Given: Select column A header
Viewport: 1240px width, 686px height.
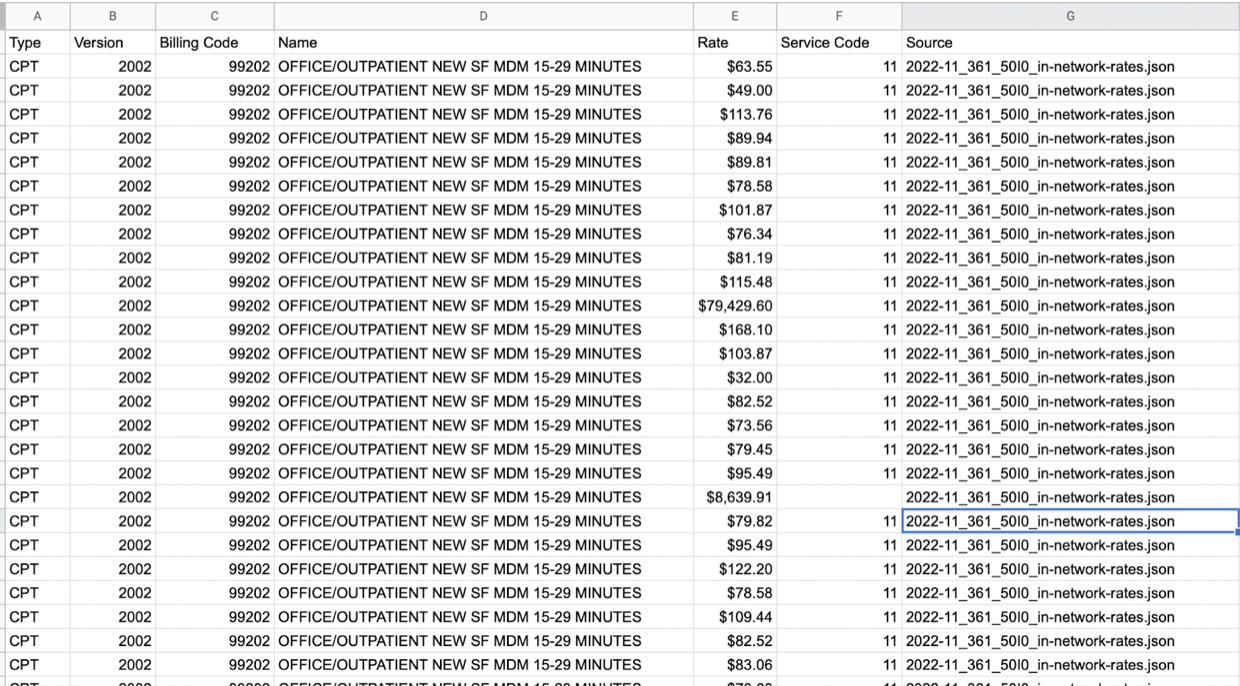Looking at the screenshot, I should (x=38, y=16).
